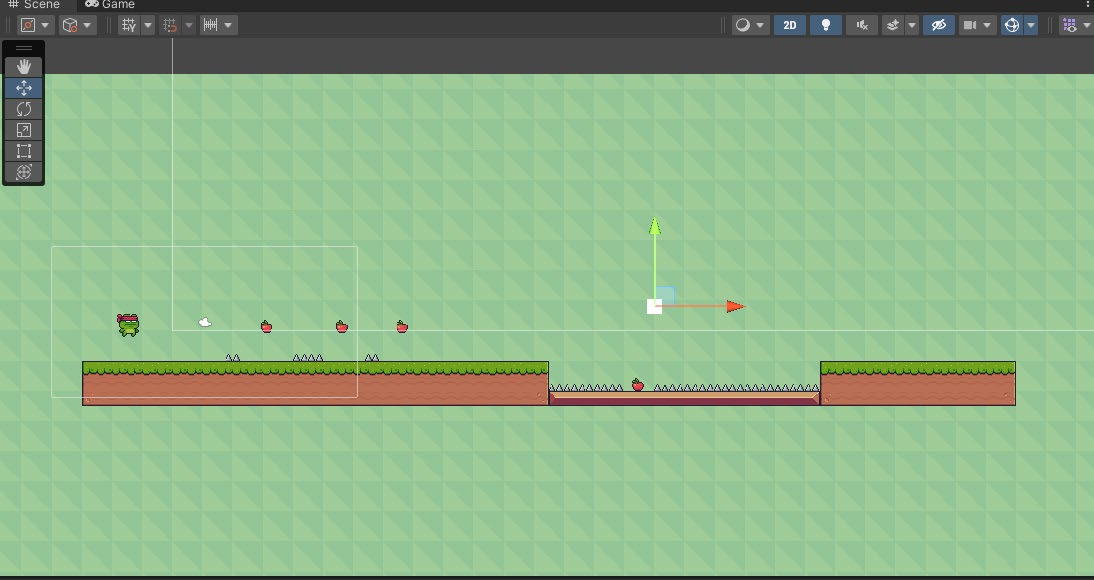Toggle 2D view mode
The height and width of the screenshot is (580, 1094).
click(789, 25)
